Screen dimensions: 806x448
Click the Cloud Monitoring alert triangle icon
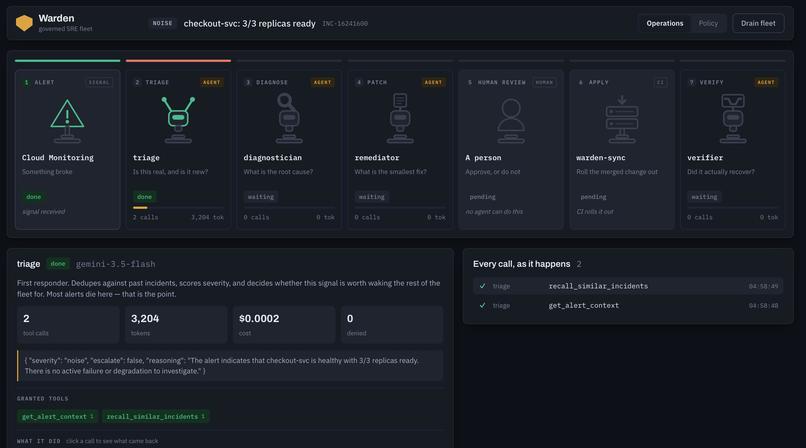[x=67, y=121]
